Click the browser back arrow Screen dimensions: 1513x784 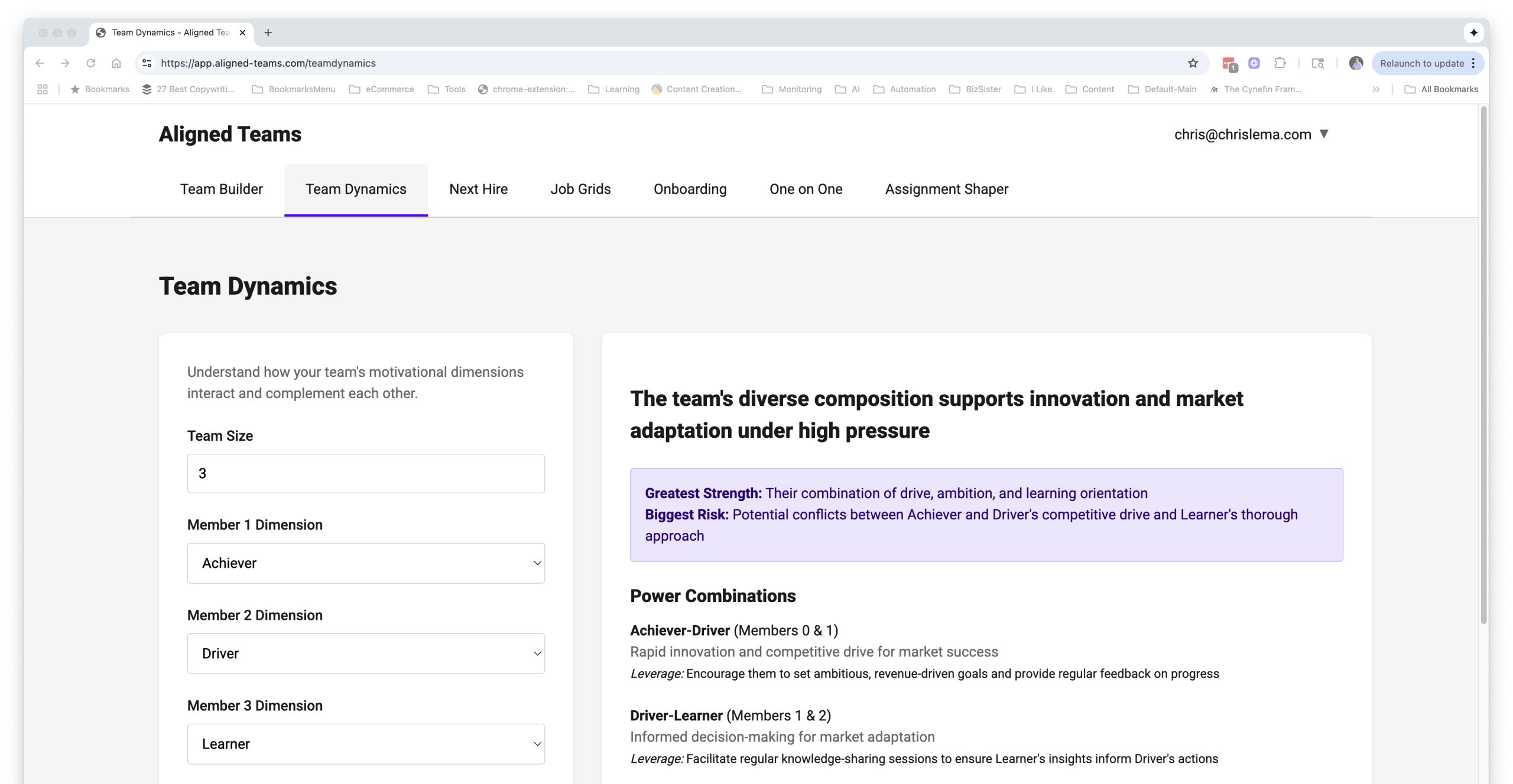pyautogui.click(x=40, y=63)
